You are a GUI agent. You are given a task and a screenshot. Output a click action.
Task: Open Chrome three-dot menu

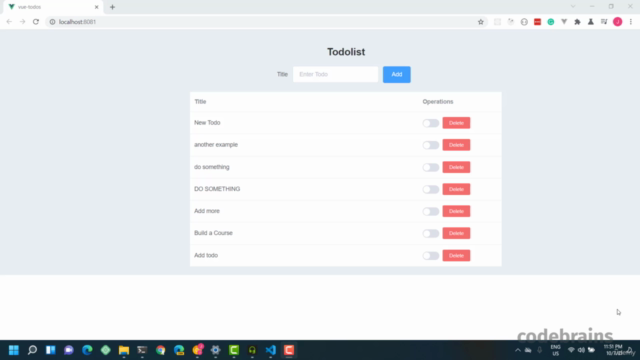click(x=631, y=22)
